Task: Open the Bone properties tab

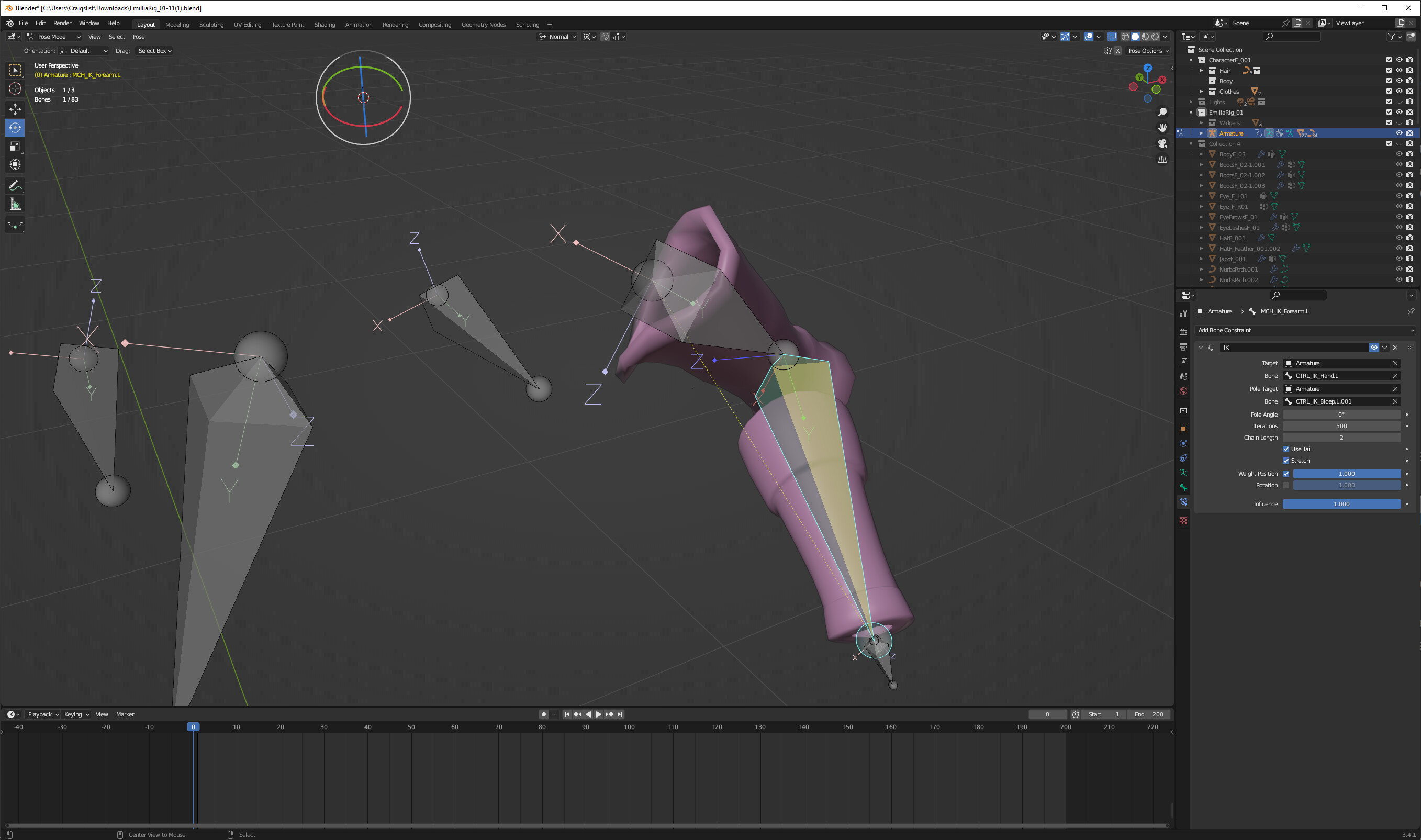Action: (1183, 487)
